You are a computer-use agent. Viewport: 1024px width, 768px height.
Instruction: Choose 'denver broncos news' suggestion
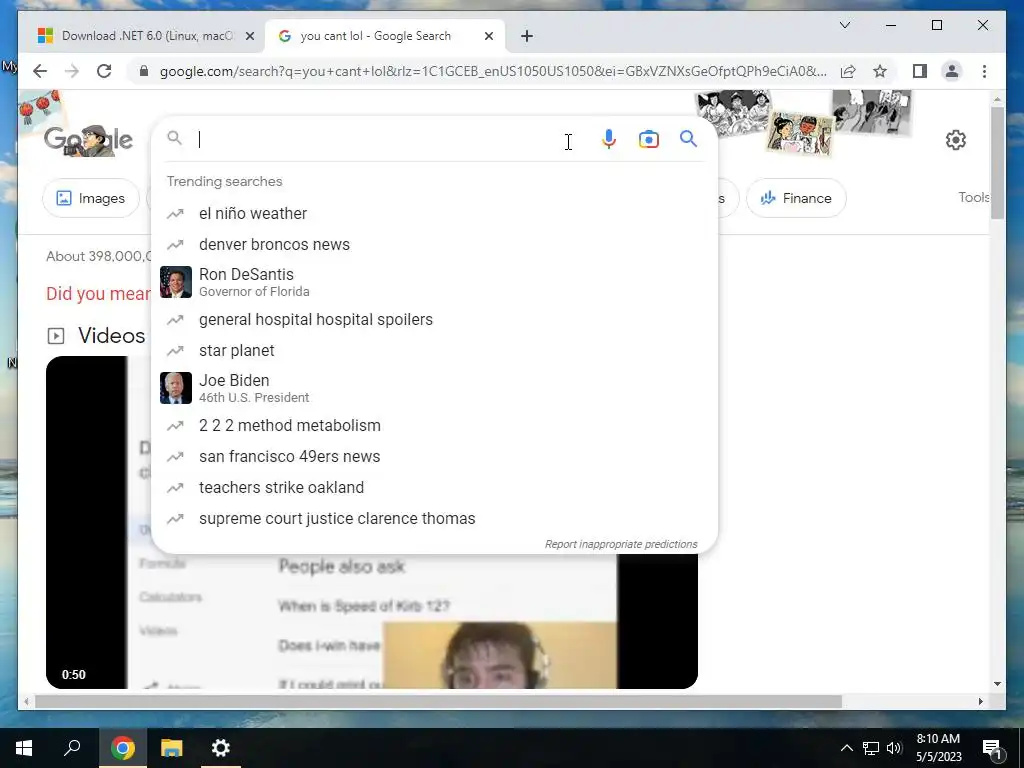click(x=434, y=244)
